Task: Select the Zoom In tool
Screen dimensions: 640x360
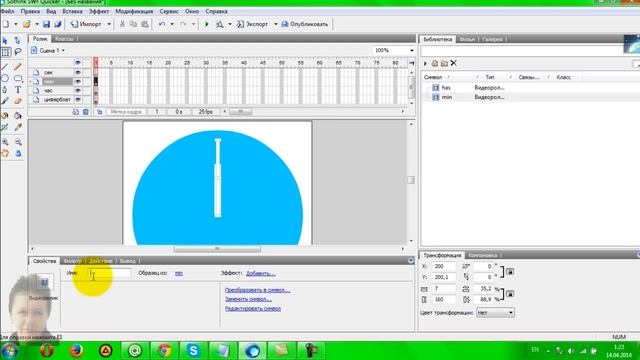Action: click(5, 142)
